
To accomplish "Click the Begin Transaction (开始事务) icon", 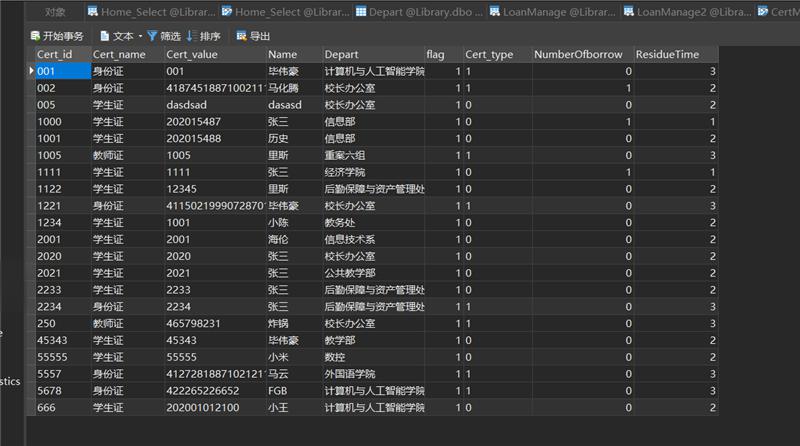I will coord(35,36).
